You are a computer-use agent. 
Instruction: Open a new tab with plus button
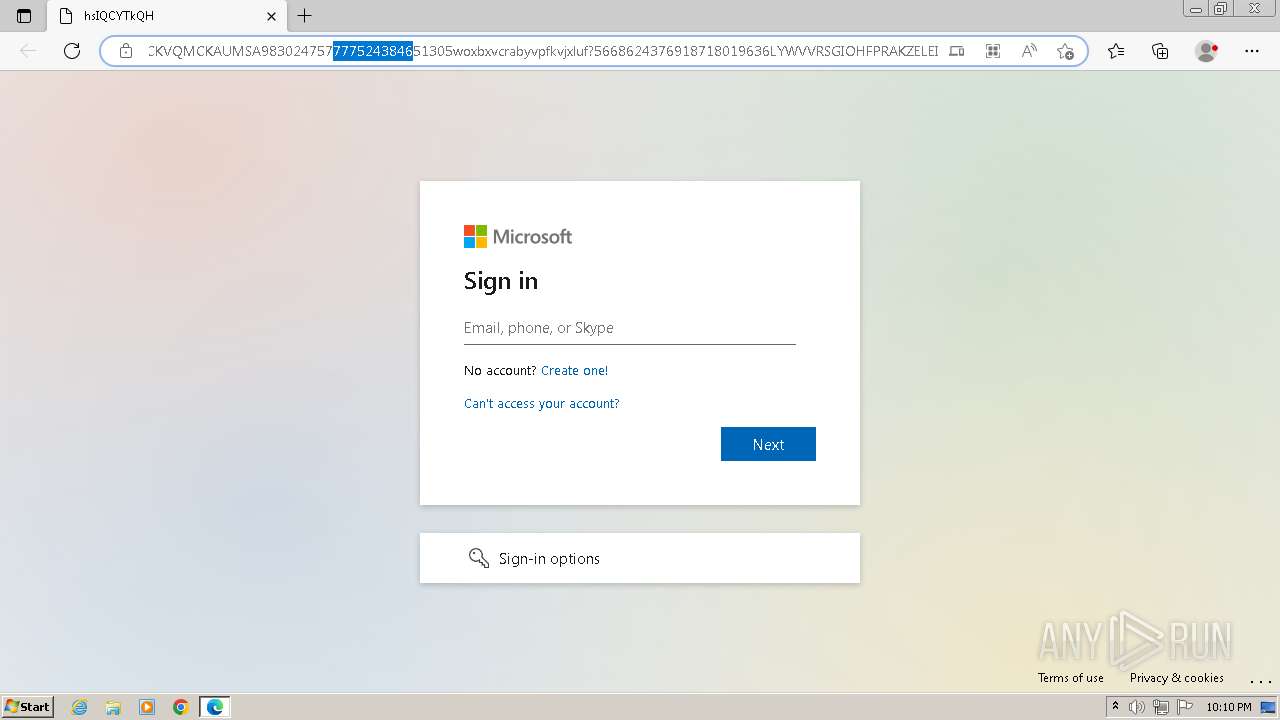[305, 16]
